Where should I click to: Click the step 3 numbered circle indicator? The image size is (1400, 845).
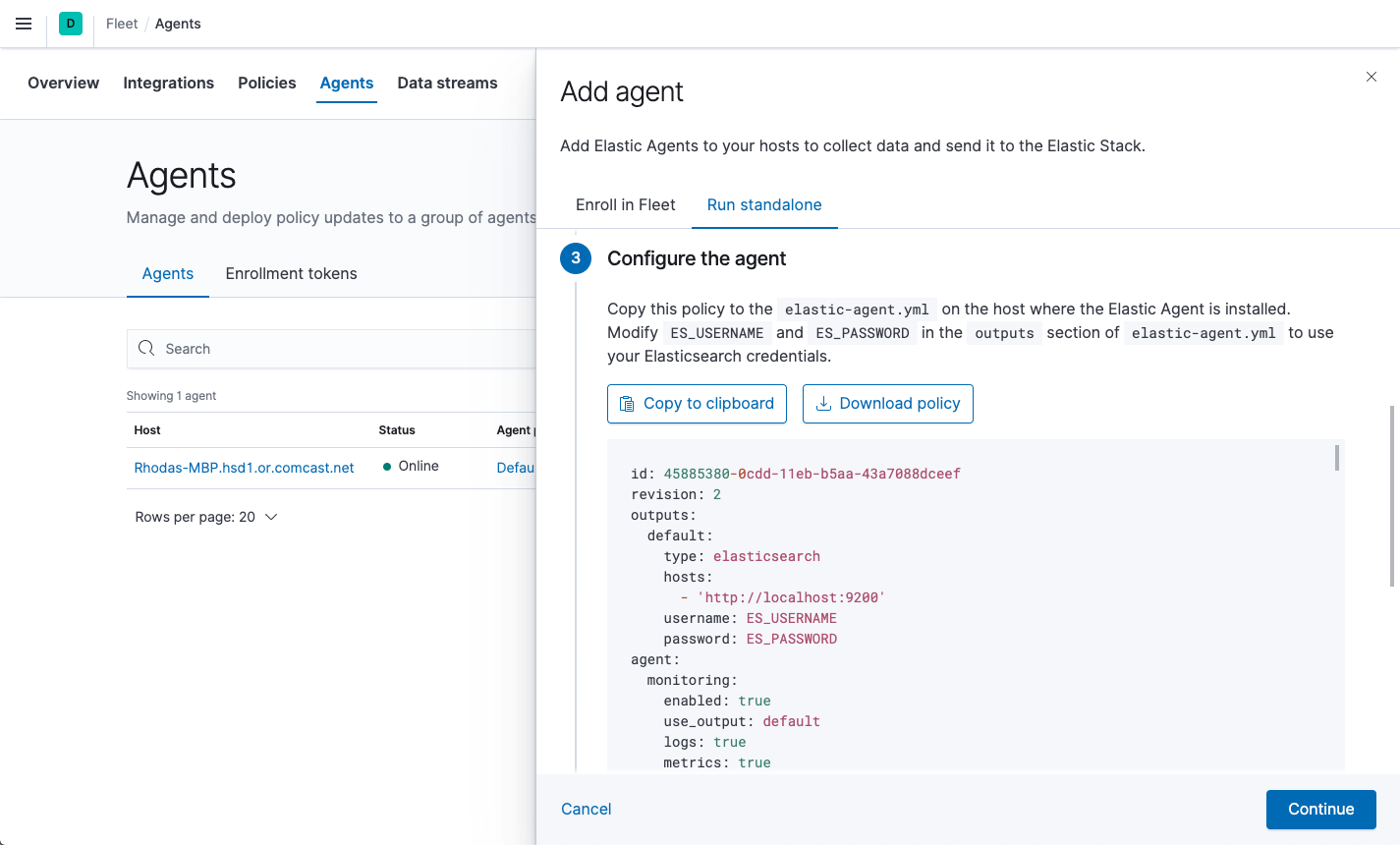tap(575, 258)
